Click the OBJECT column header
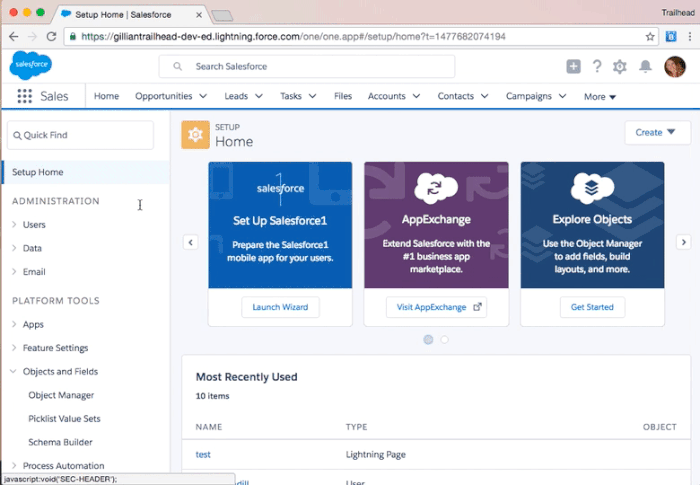The image size is (700, 485). coord(659,427)
